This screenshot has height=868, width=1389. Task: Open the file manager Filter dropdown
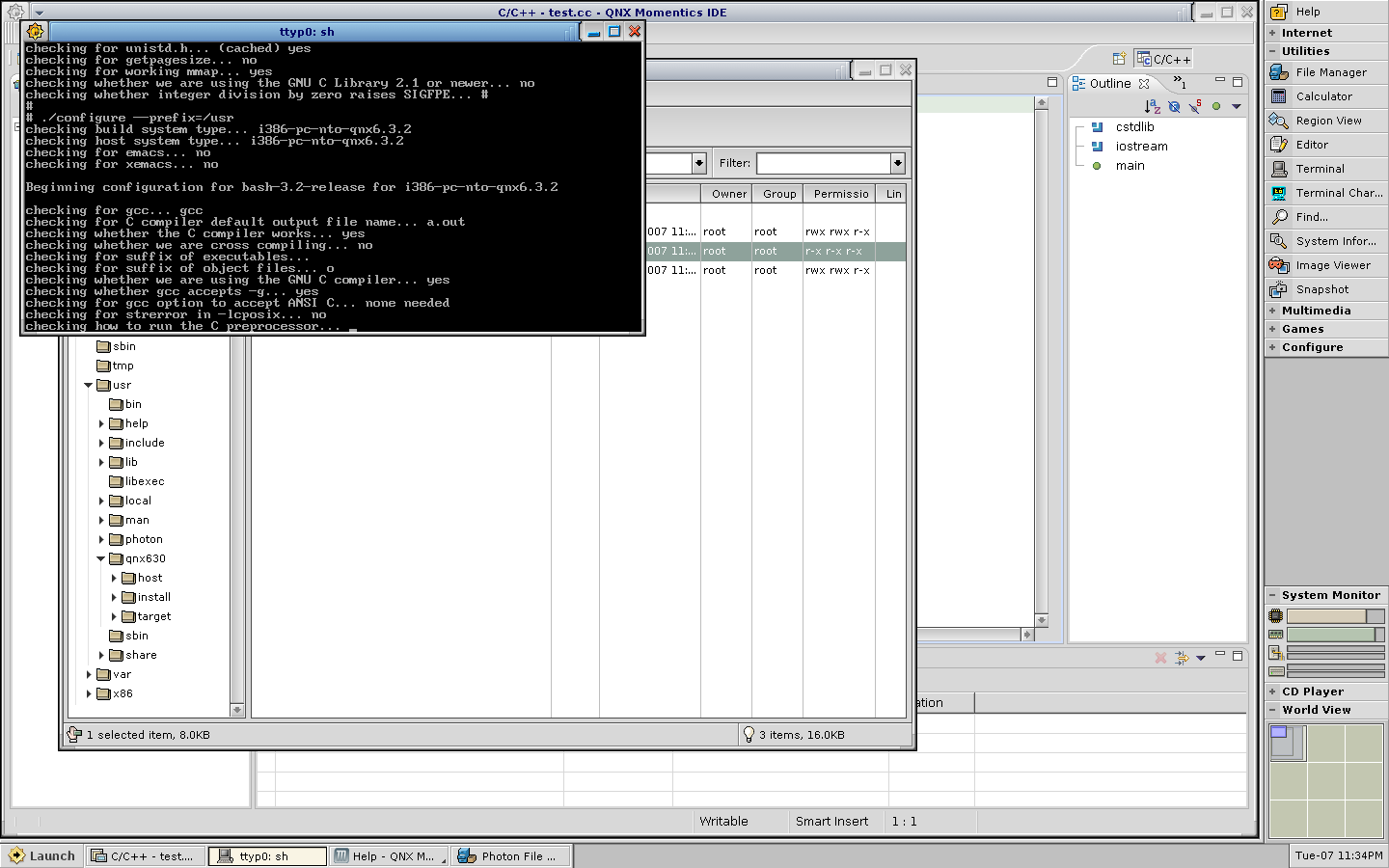point(897,163)
